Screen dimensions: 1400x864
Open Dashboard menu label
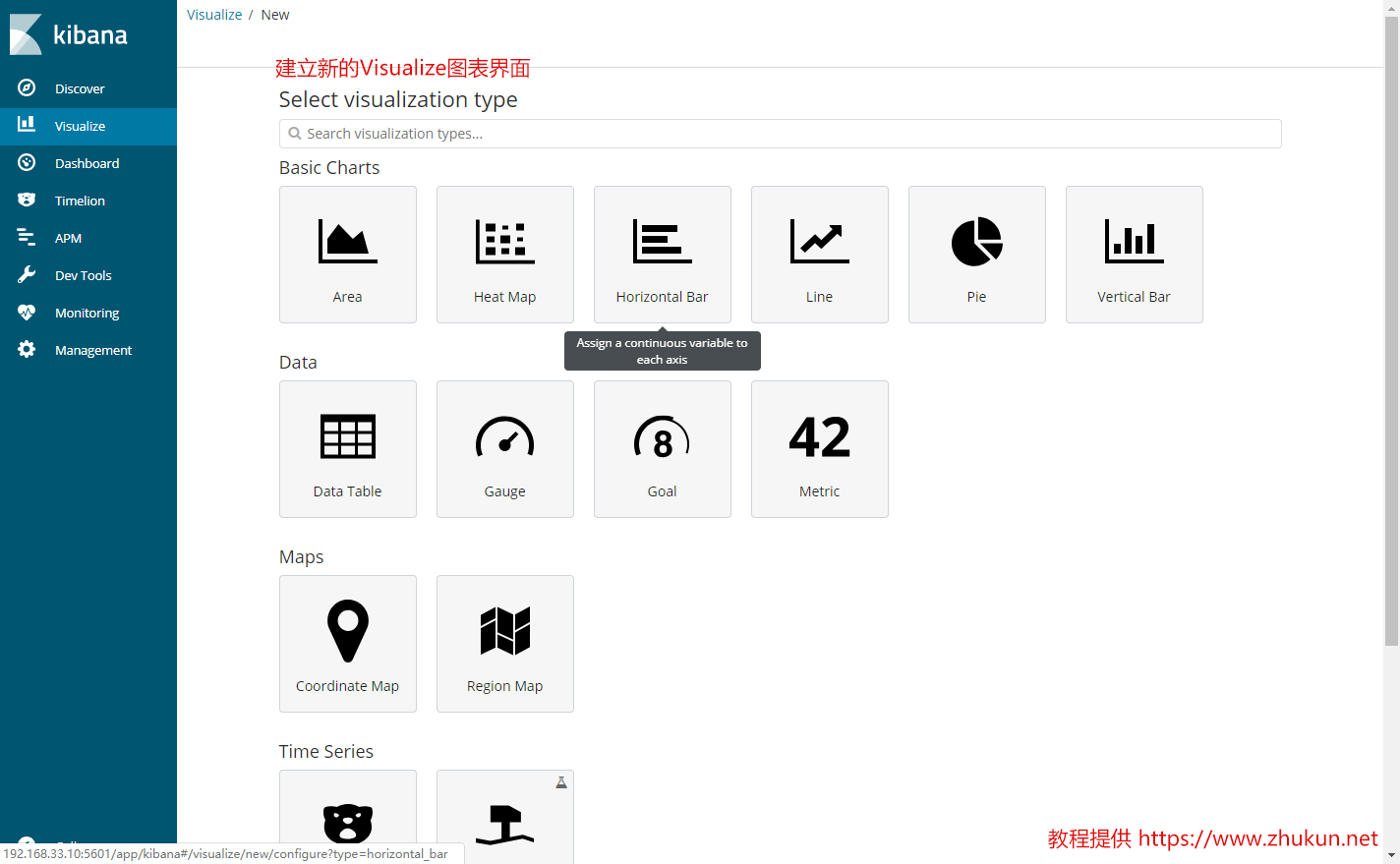coord(87,163)
